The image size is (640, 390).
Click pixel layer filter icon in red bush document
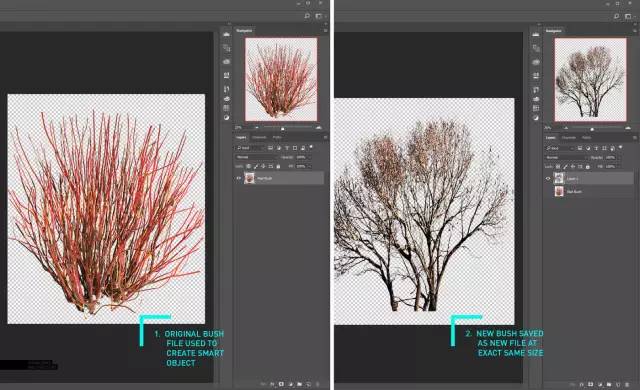point(271,148)
